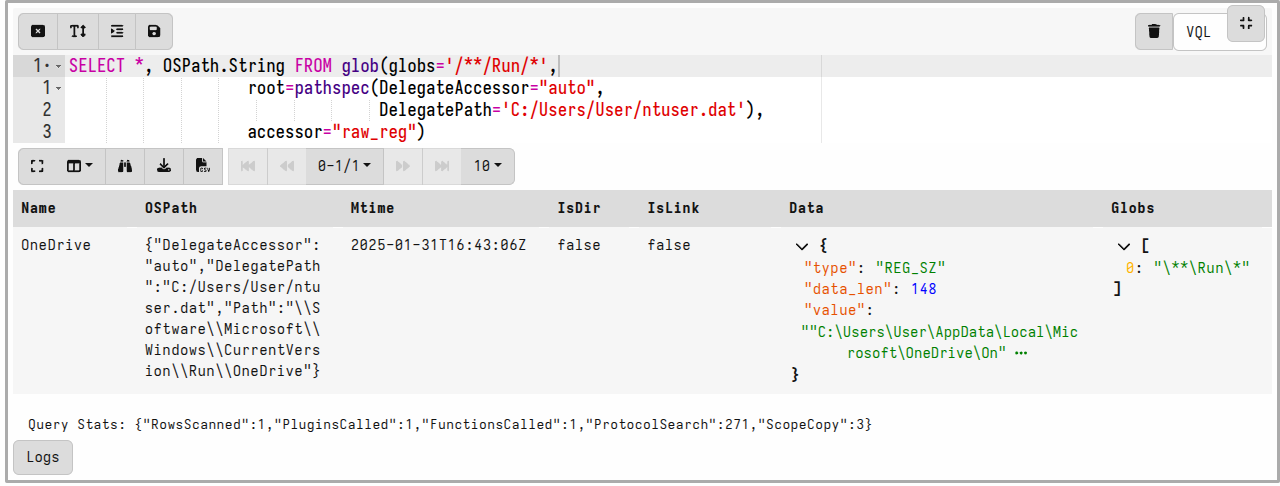The width and height of the screenshot is (1280, 486).
Task: Place cursor at end of the SELECT line
Action: click(x=556, y=66)
